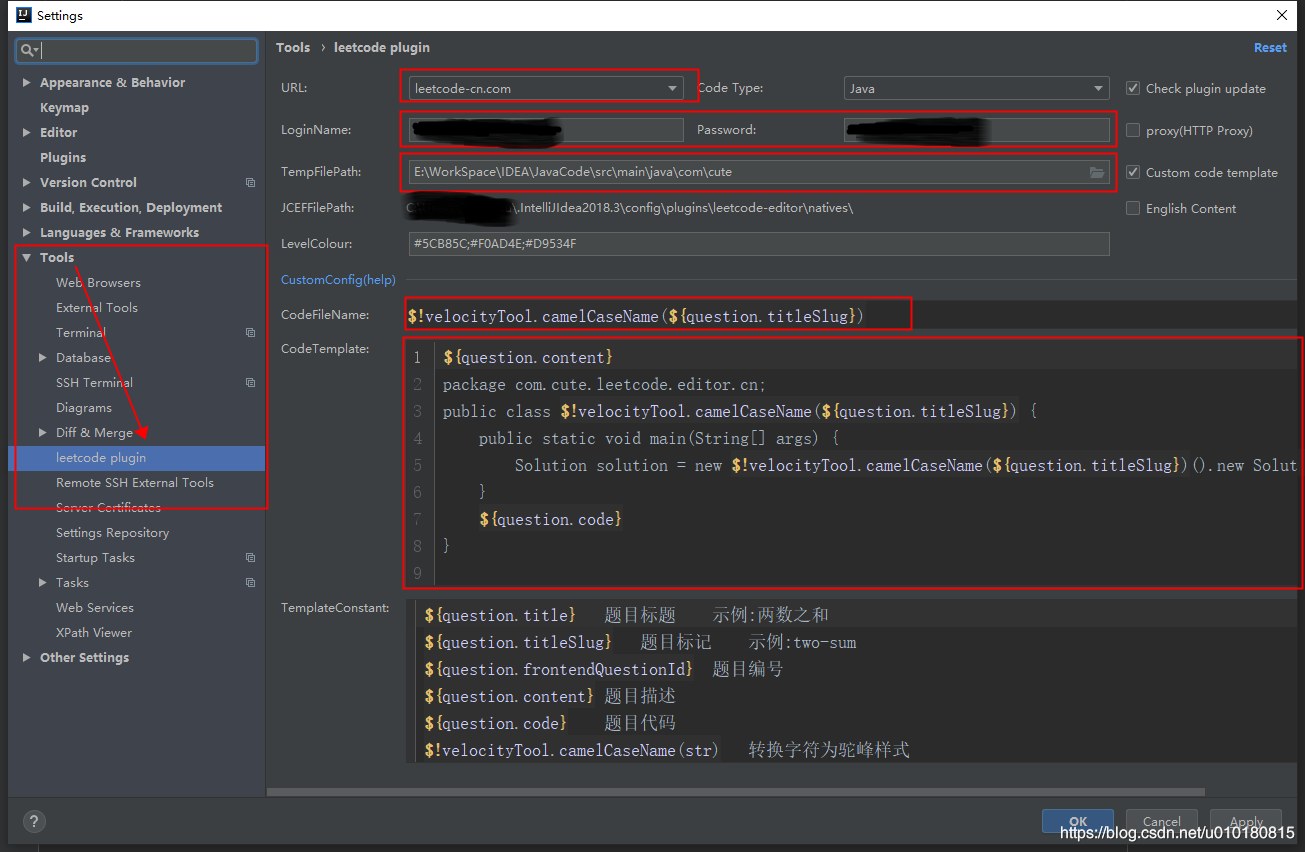Click the small icon beside Terminal
This screenshot has width=1305, height=852.
coord(249,332)
